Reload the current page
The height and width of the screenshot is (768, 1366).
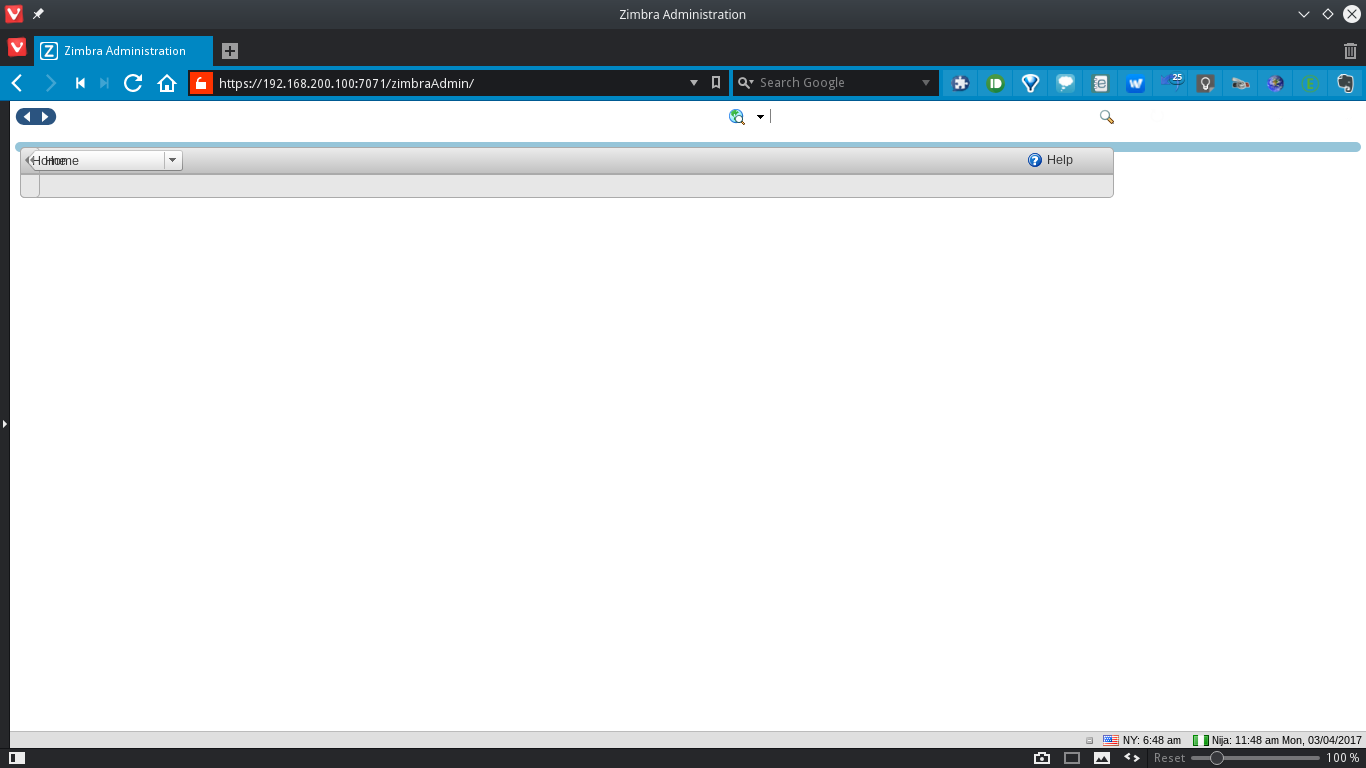(x=133, y=83)
